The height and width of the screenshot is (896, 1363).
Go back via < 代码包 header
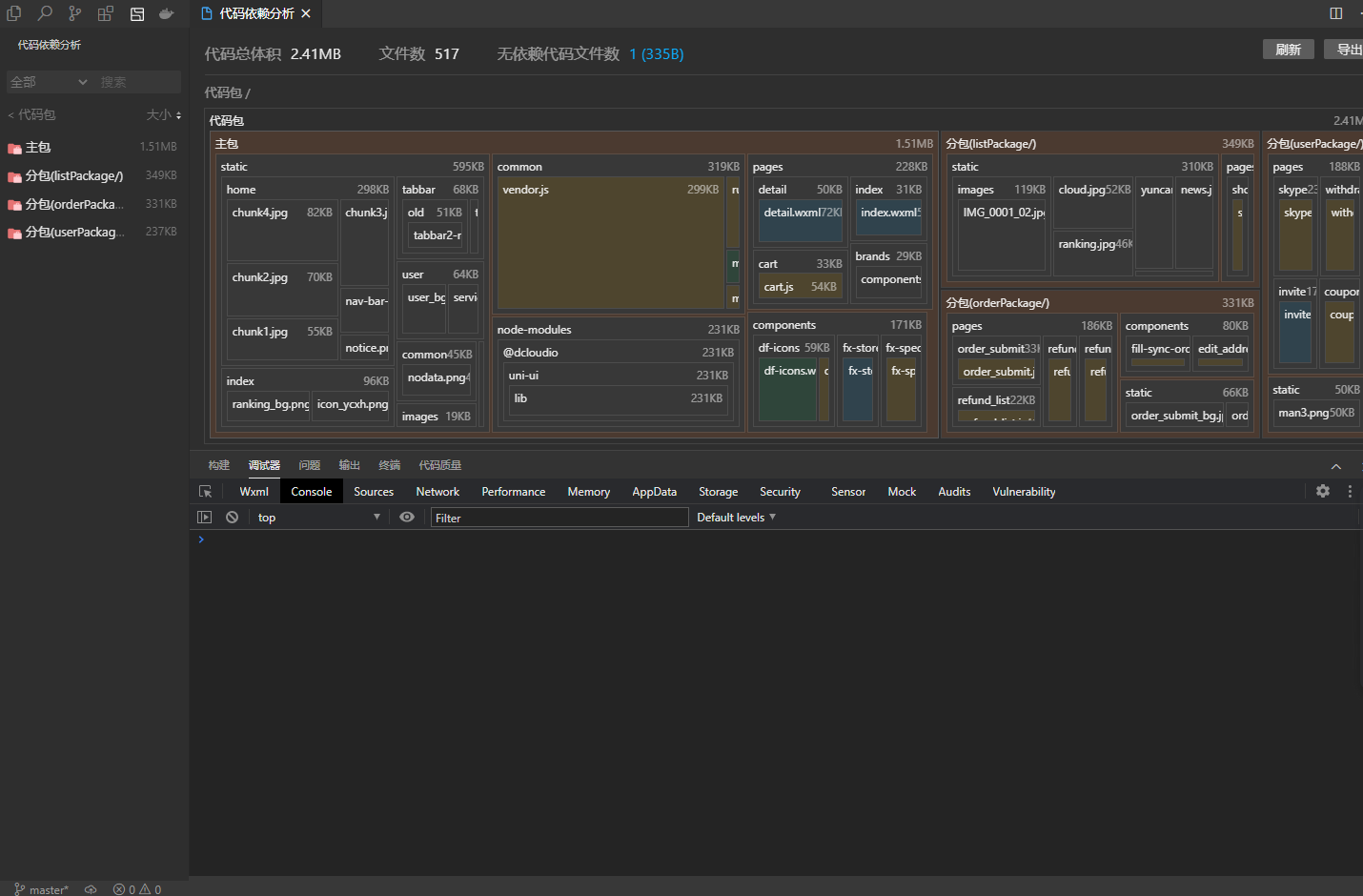point(31,114)
